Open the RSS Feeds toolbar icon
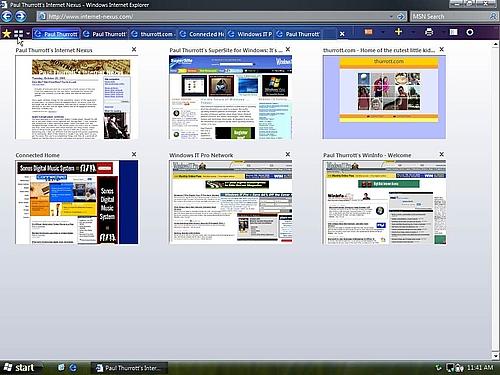Image resolution: width=500 pixels, height=375 pixels. pyautogui.click(x=368, y=32)
